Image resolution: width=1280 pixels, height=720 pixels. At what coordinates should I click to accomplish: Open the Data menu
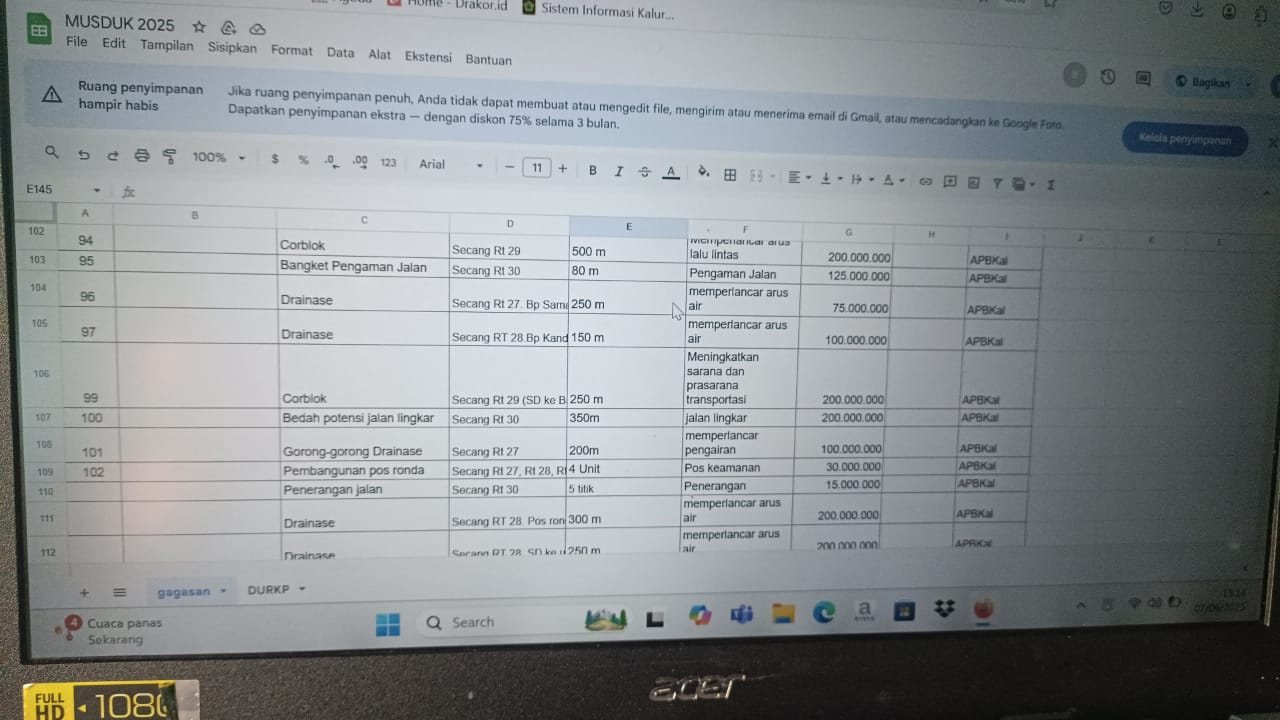tap(340, 52)
